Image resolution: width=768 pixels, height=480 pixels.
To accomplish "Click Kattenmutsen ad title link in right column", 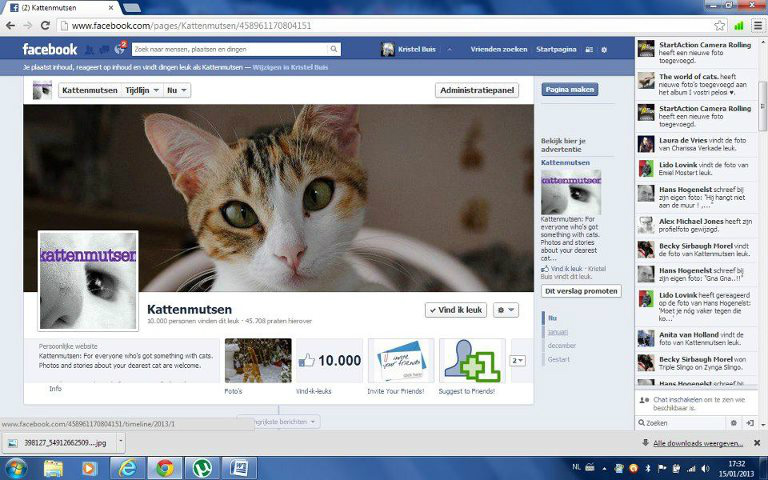I will tap(565, 163).
